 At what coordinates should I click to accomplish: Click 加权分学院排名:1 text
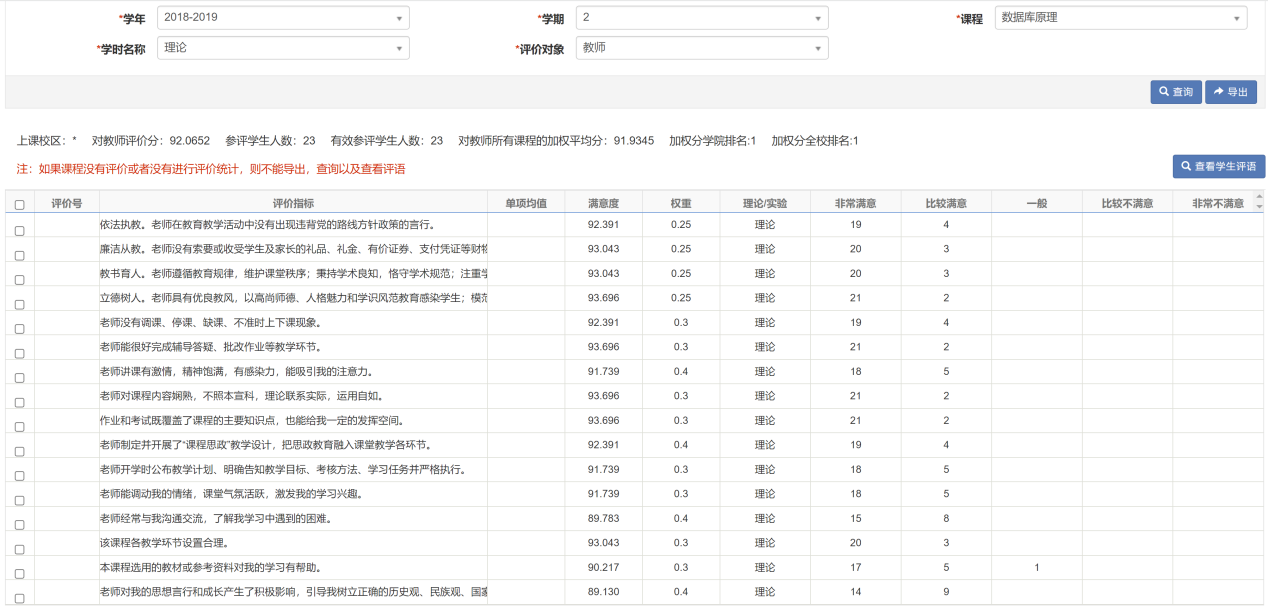pyautogui.click(x=712, y=141)
